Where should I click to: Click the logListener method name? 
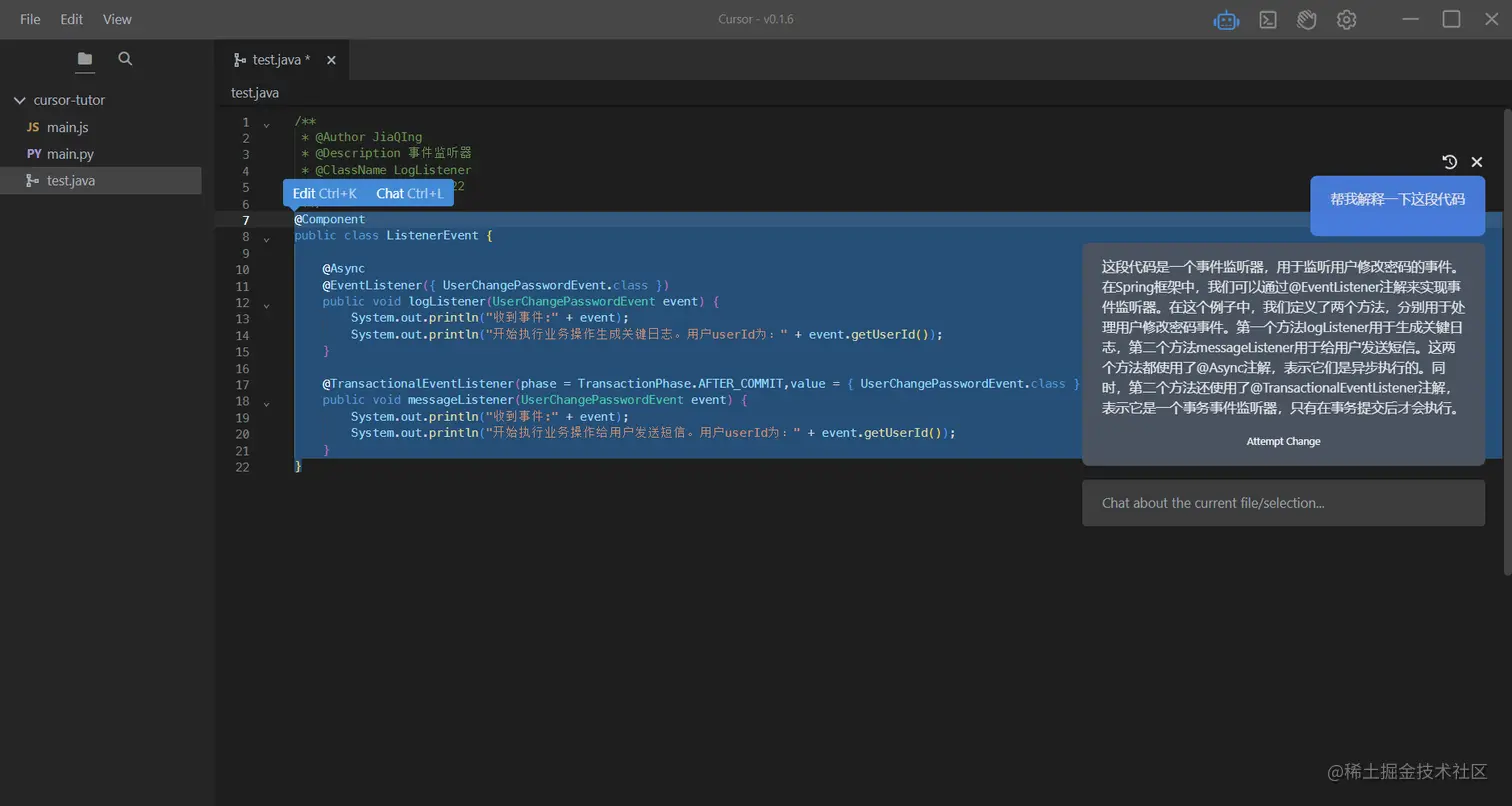tap(447, 301)
